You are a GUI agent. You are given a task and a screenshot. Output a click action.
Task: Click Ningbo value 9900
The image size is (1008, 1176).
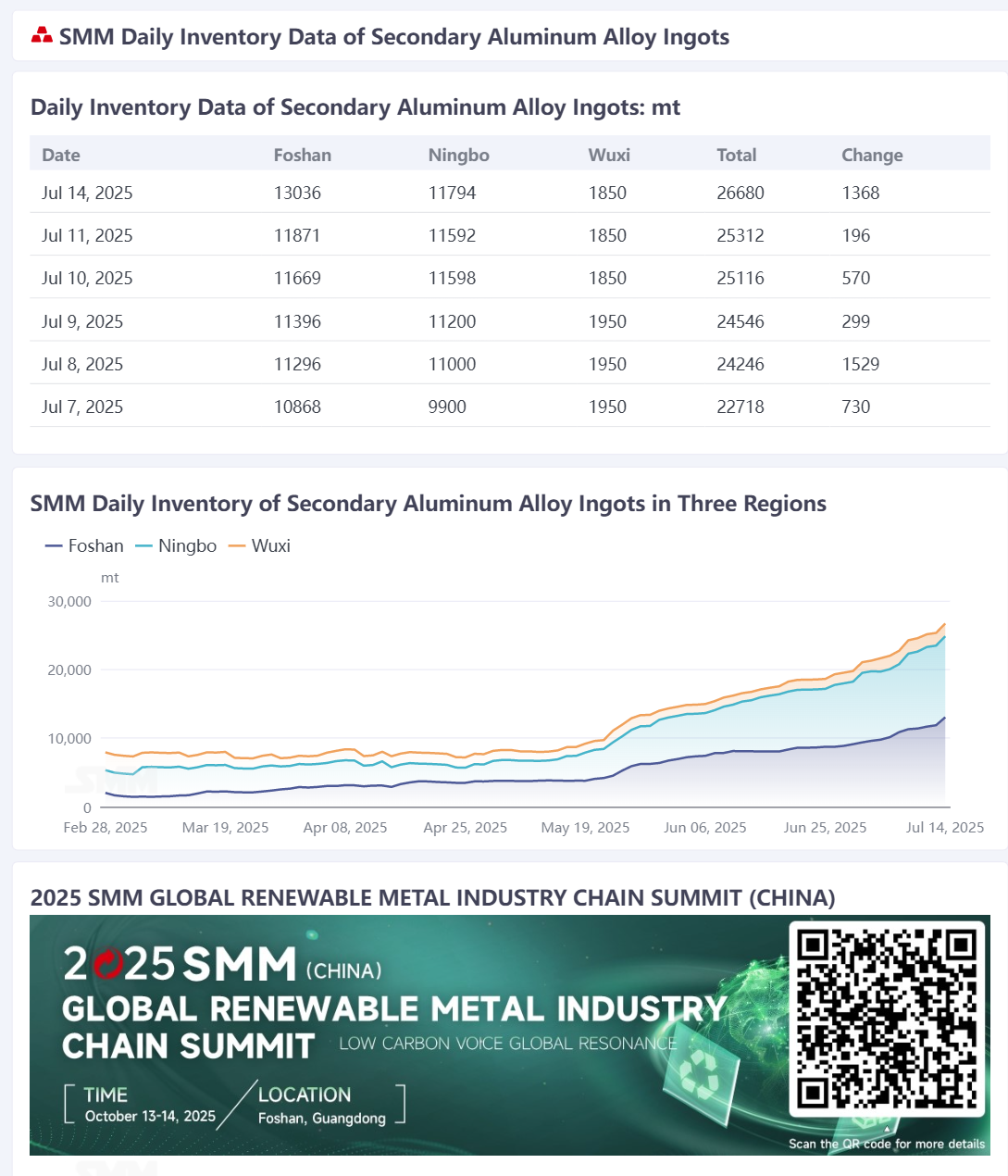click(x=447, y=407)
